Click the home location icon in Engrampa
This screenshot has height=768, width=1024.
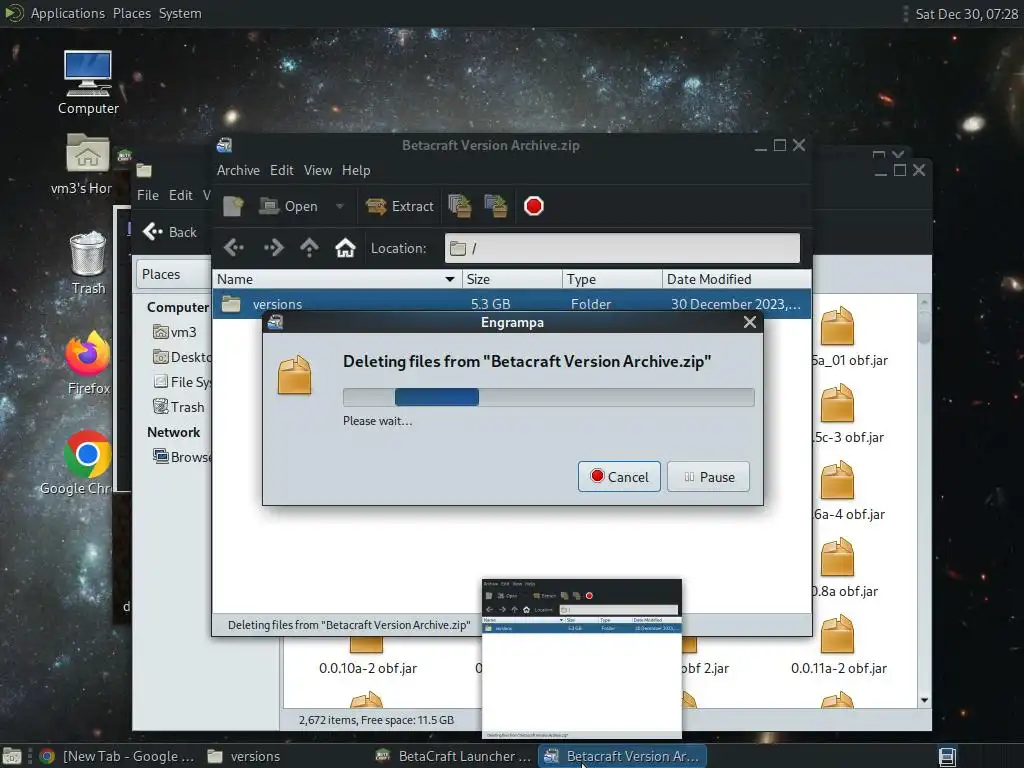point(345,248)
